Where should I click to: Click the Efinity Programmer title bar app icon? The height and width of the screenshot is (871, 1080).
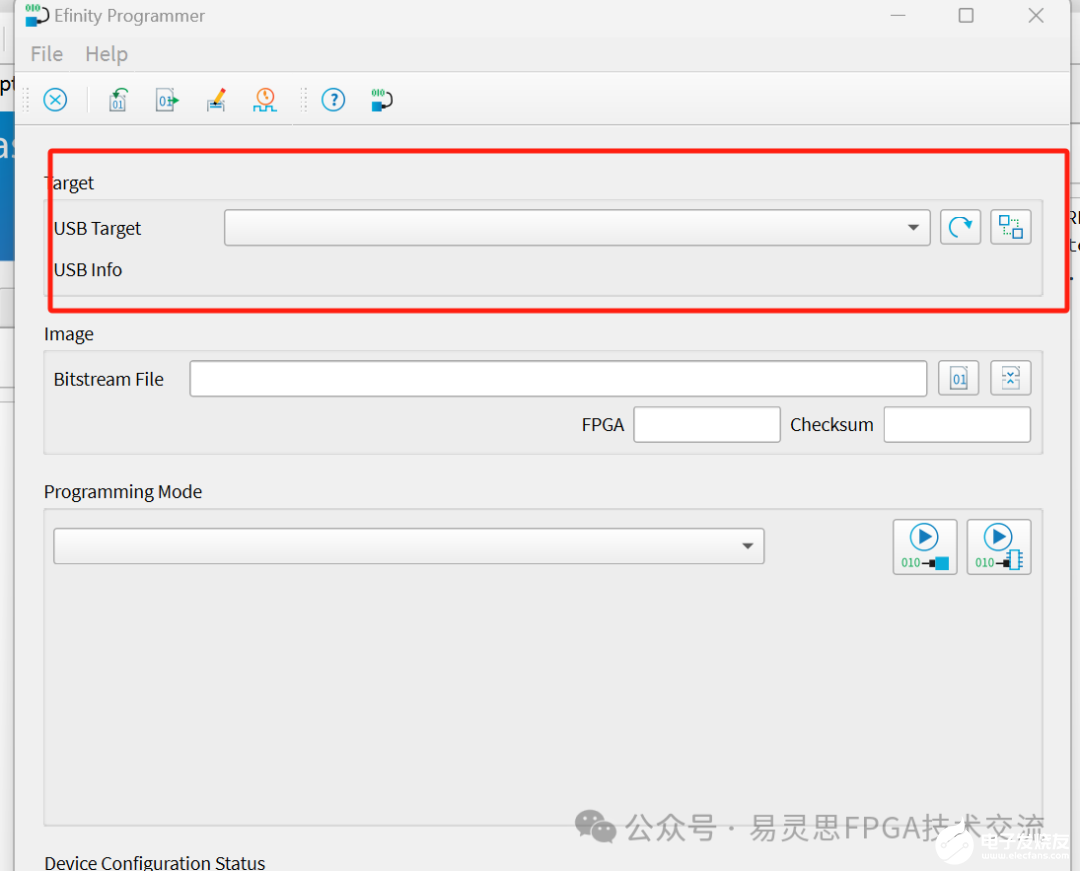(37, 15)
